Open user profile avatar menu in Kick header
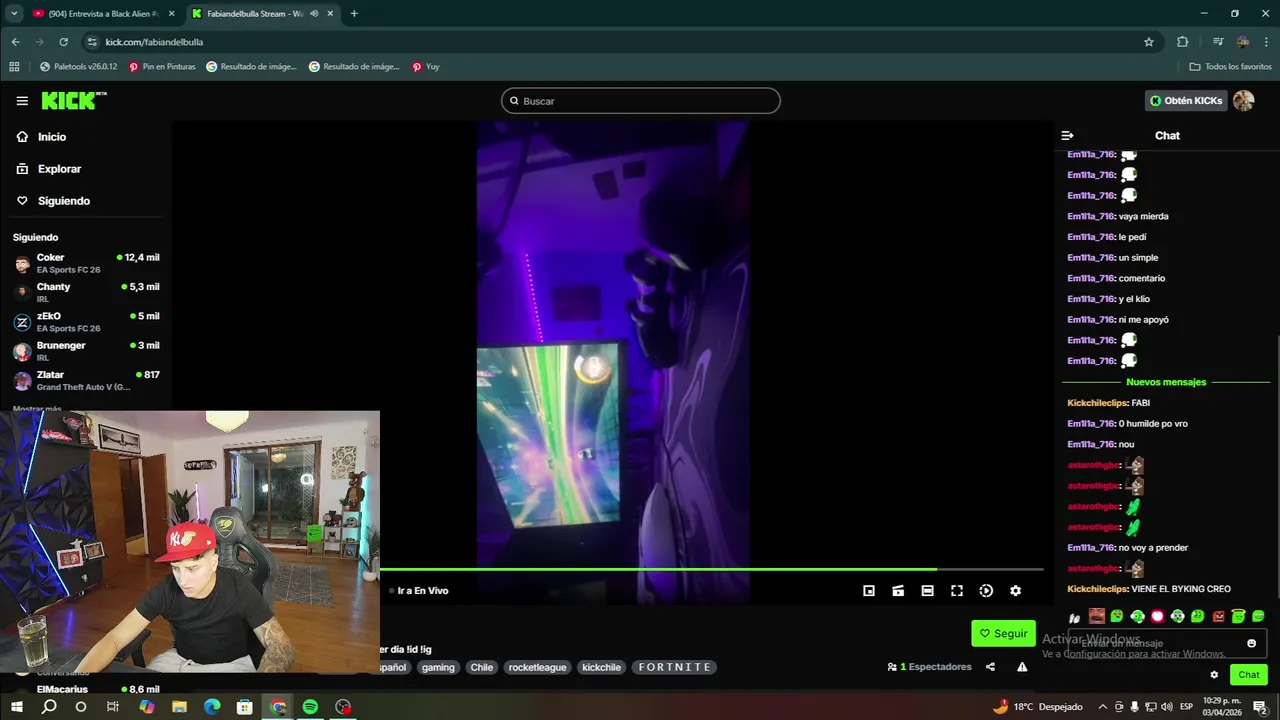Viewport: 1280px width, 720px height. tap(1243, 101)
